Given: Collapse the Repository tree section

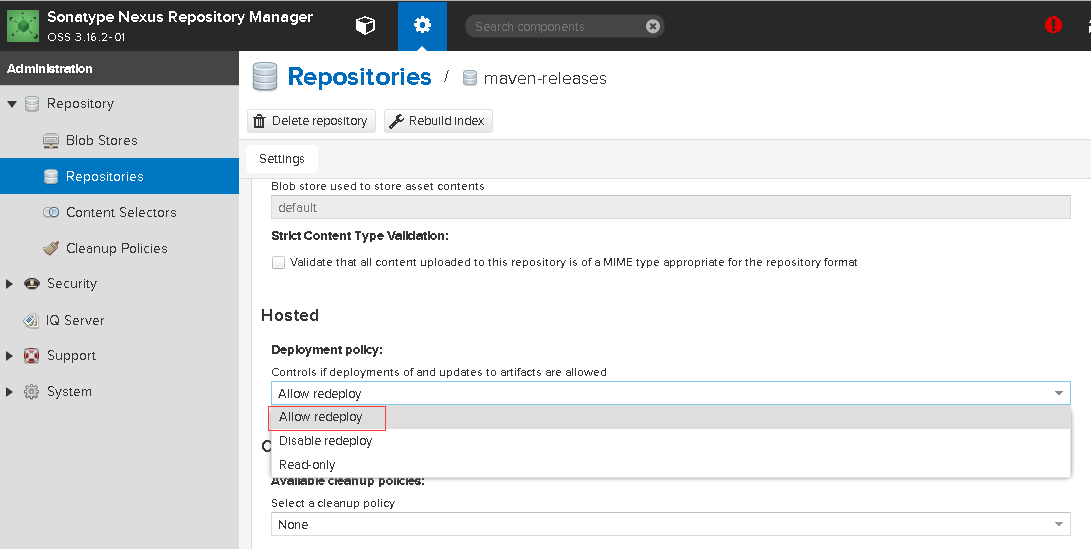Looking at the screenshot, I should [11, 104].
